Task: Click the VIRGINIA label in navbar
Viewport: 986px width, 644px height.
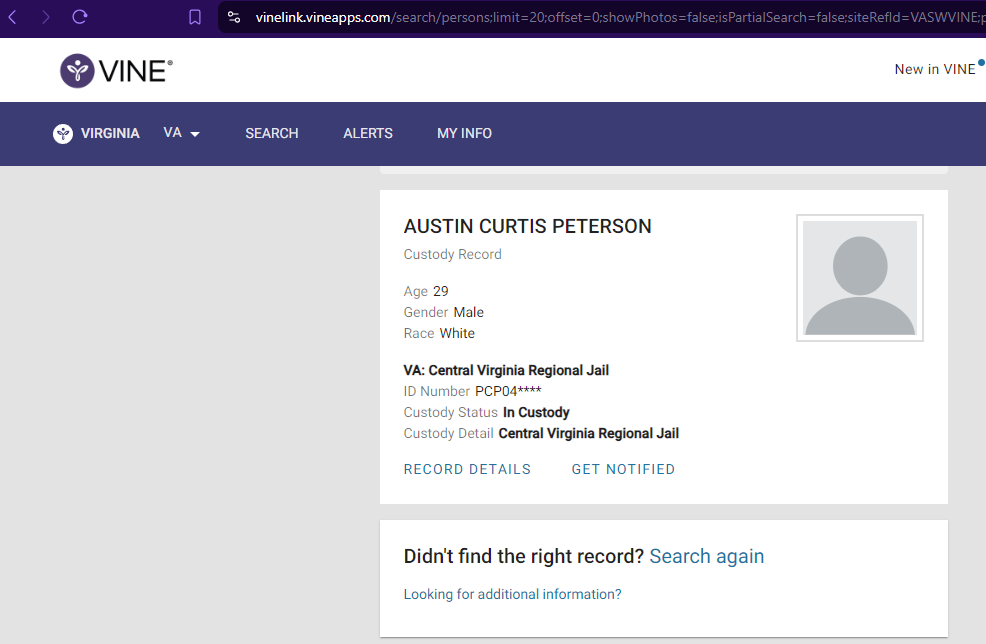Action: (110, 133)
